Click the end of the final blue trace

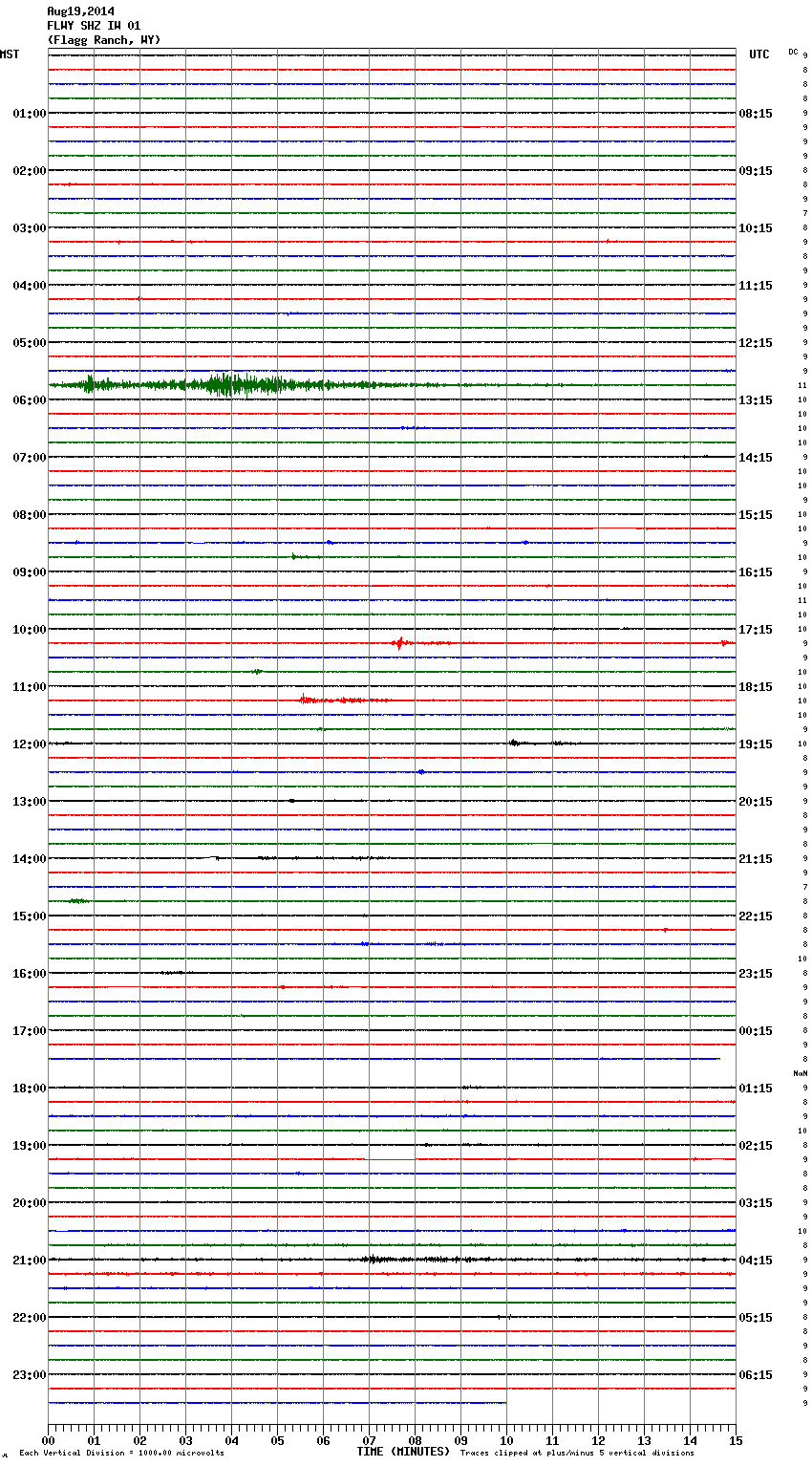coord(505,1403)
